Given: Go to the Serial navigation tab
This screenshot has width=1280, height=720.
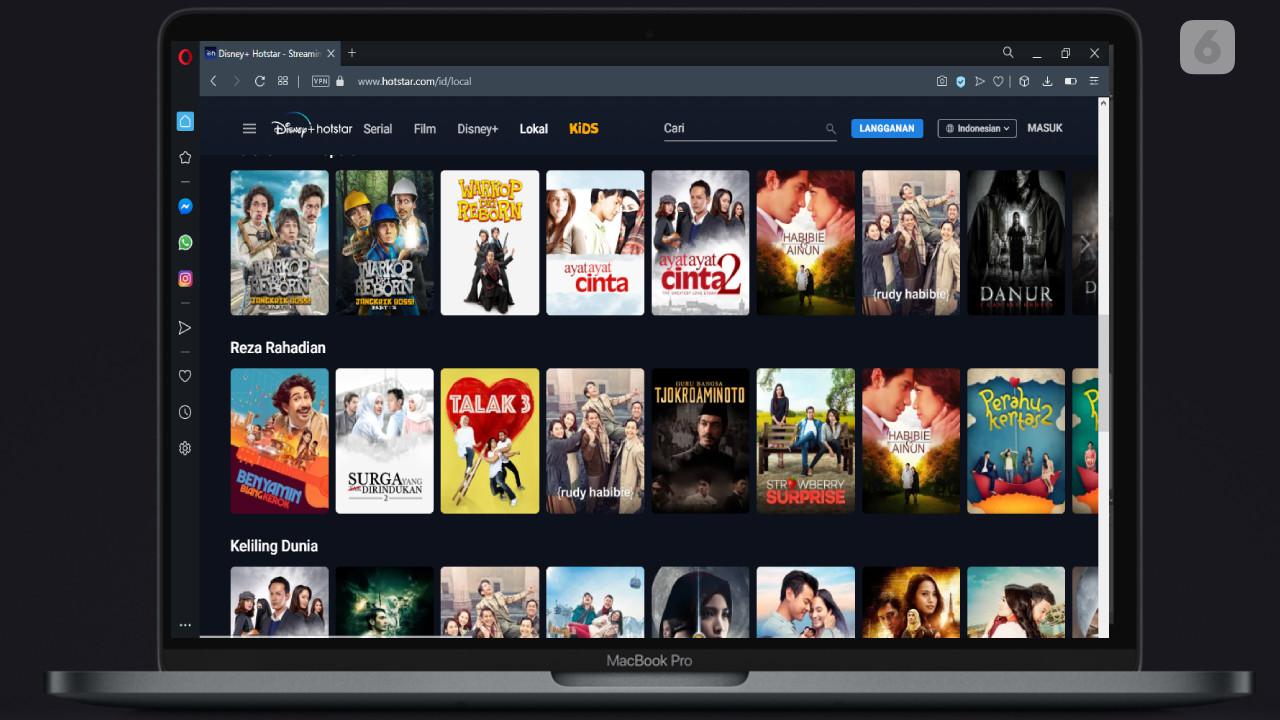Looking at the screenshot, I should coord(377,129).
